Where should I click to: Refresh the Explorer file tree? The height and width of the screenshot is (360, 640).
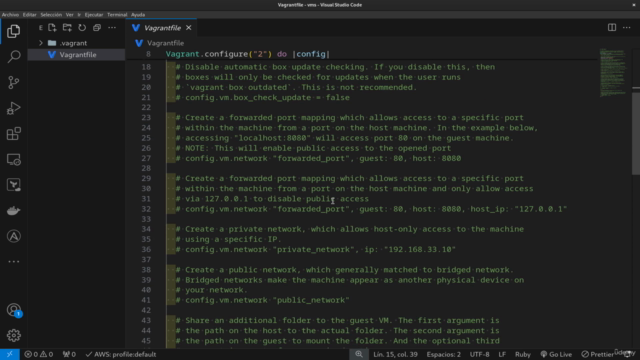pos(82,28)
